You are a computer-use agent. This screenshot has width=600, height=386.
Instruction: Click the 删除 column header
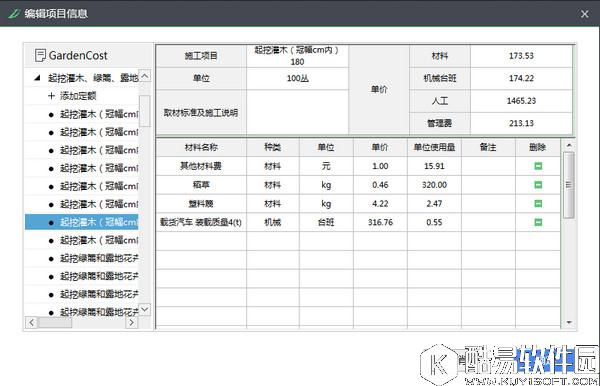coord(538,147)
